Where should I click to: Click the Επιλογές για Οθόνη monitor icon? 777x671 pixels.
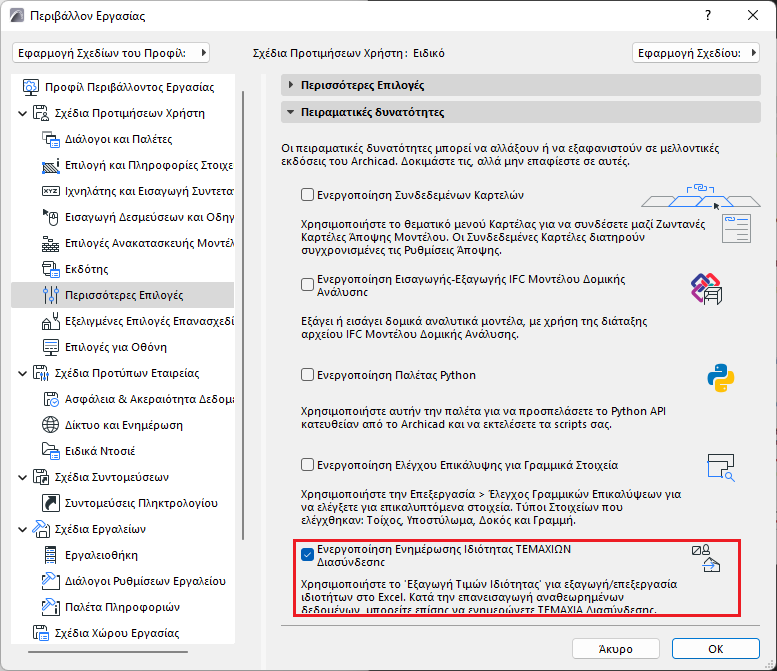point(51,347)
